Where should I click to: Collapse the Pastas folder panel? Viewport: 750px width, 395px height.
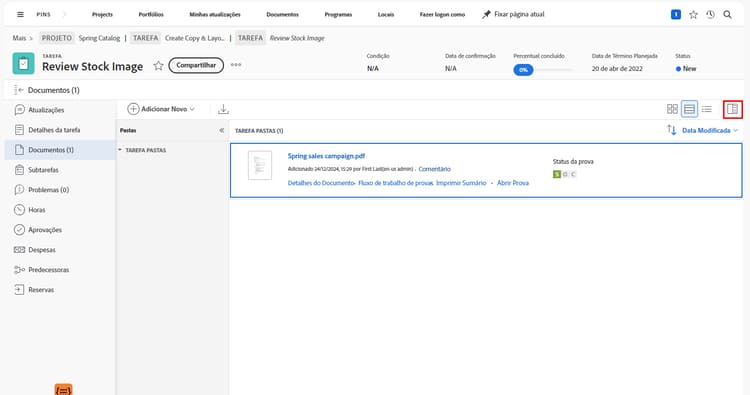pos(221,130)
